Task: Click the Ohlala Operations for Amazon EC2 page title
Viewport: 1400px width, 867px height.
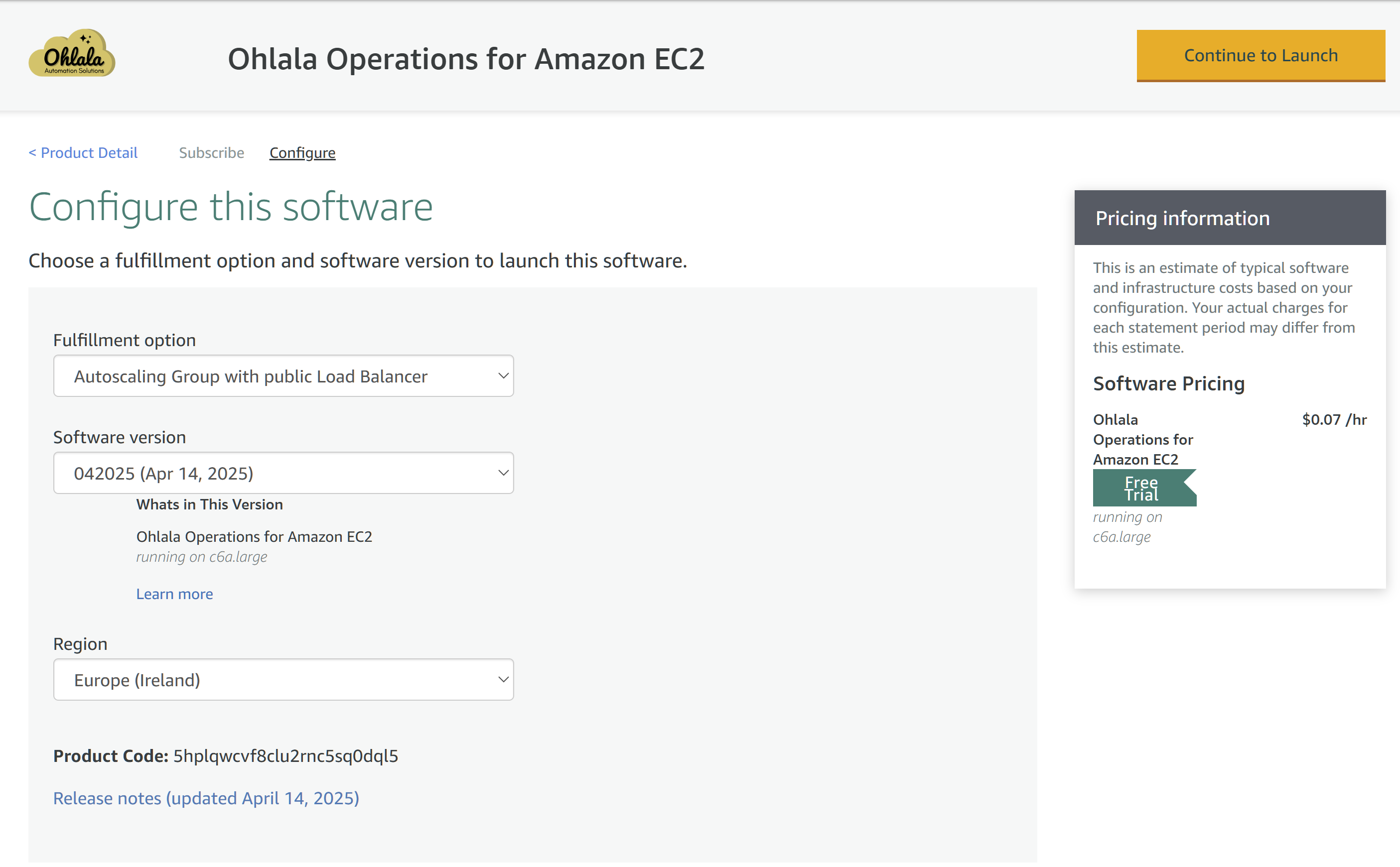Action: (466, 59)
